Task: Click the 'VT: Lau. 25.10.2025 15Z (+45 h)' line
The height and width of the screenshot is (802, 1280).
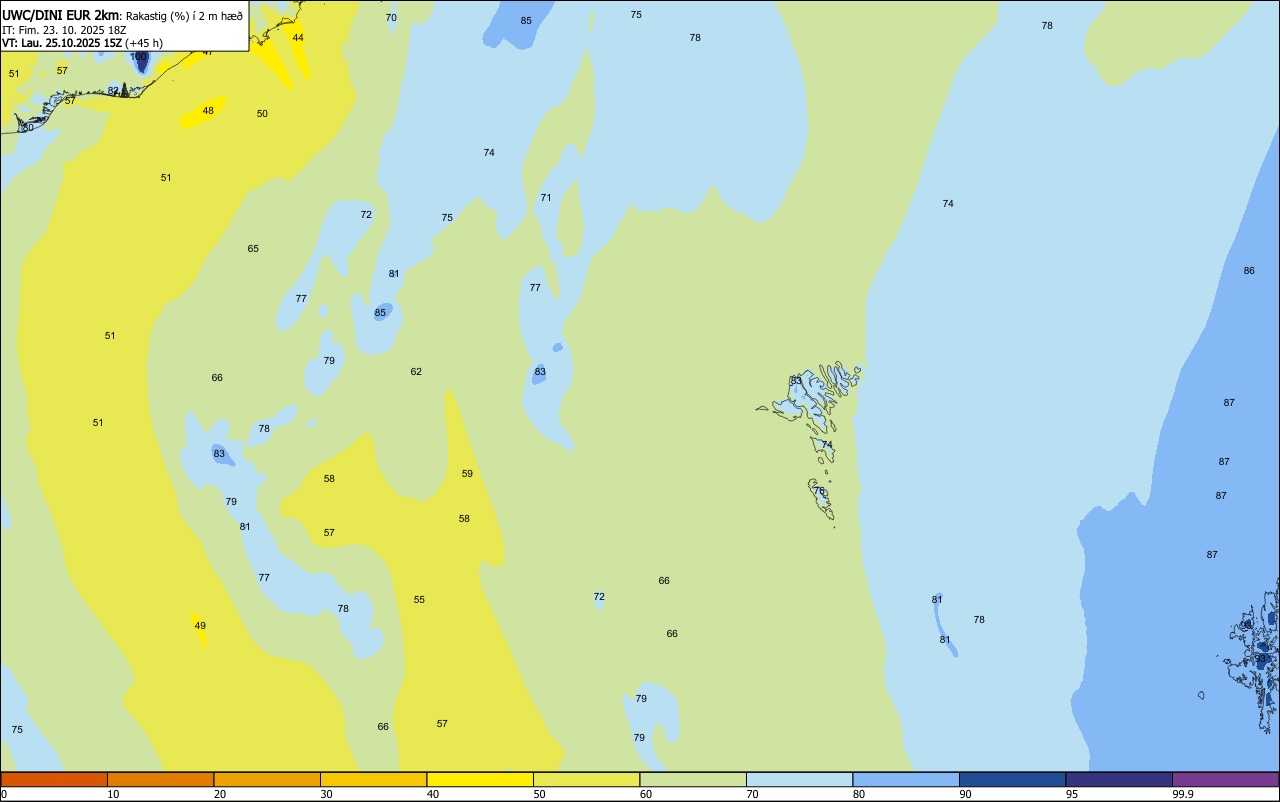Action: (x=82, y=43)
